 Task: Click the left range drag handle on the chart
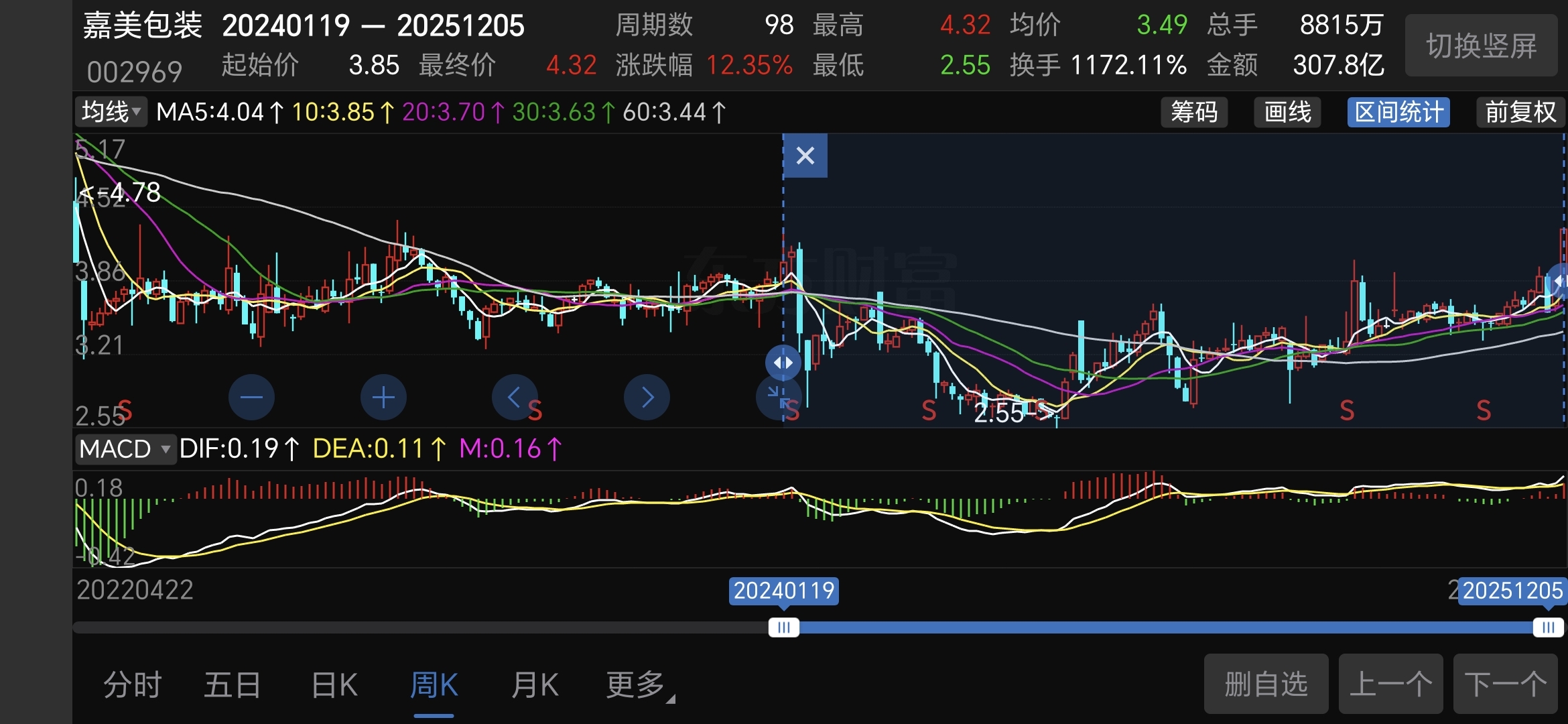(x=783, y=363)
